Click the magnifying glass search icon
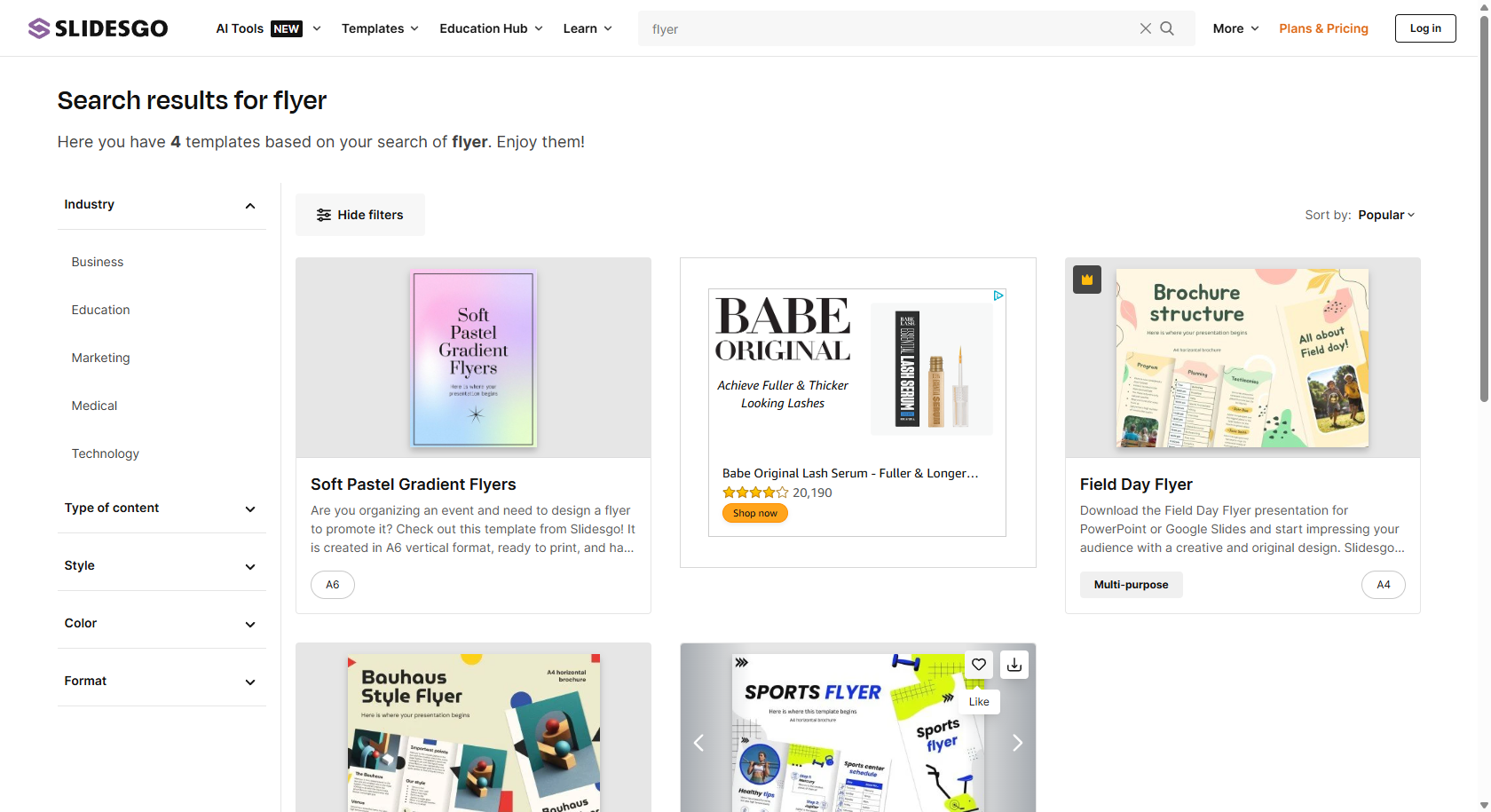The height and width of the screenshot is (812, 1491). [1167, 28]
